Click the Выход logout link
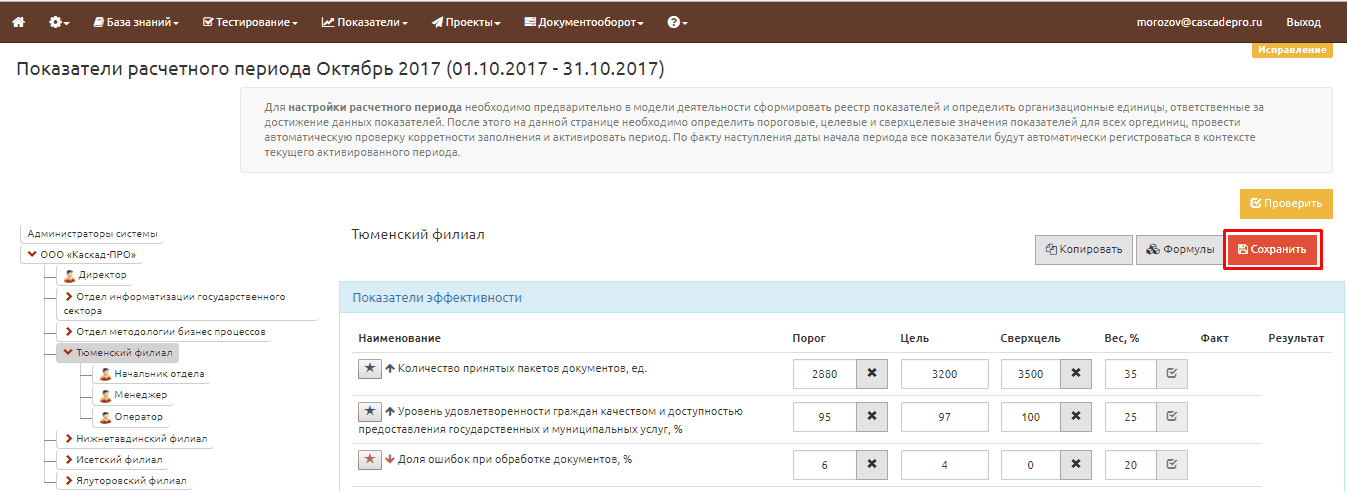The height and width of the screenshot is (492, 1347). pyautogui.click(x=1303, y=22)
